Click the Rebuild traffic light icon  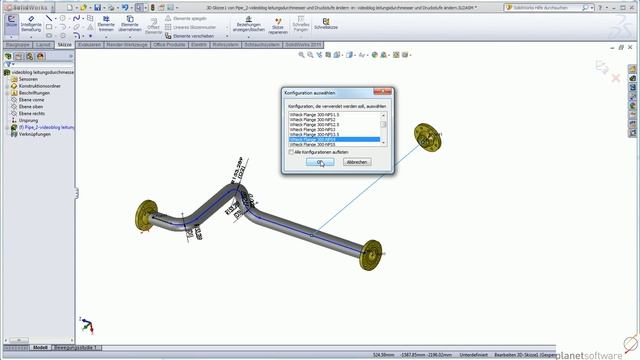pos(153,7)
